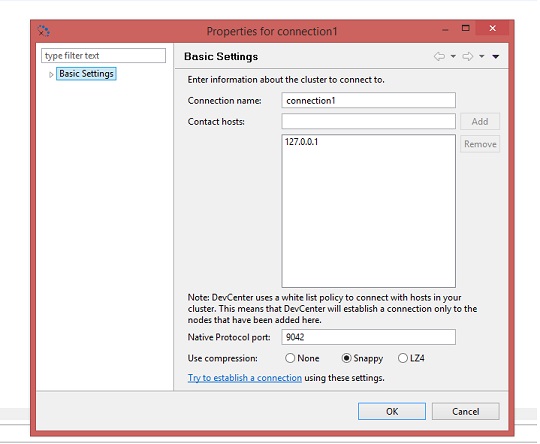540x444 pixels.
Task: Click the Add host button
Action: 480,122
